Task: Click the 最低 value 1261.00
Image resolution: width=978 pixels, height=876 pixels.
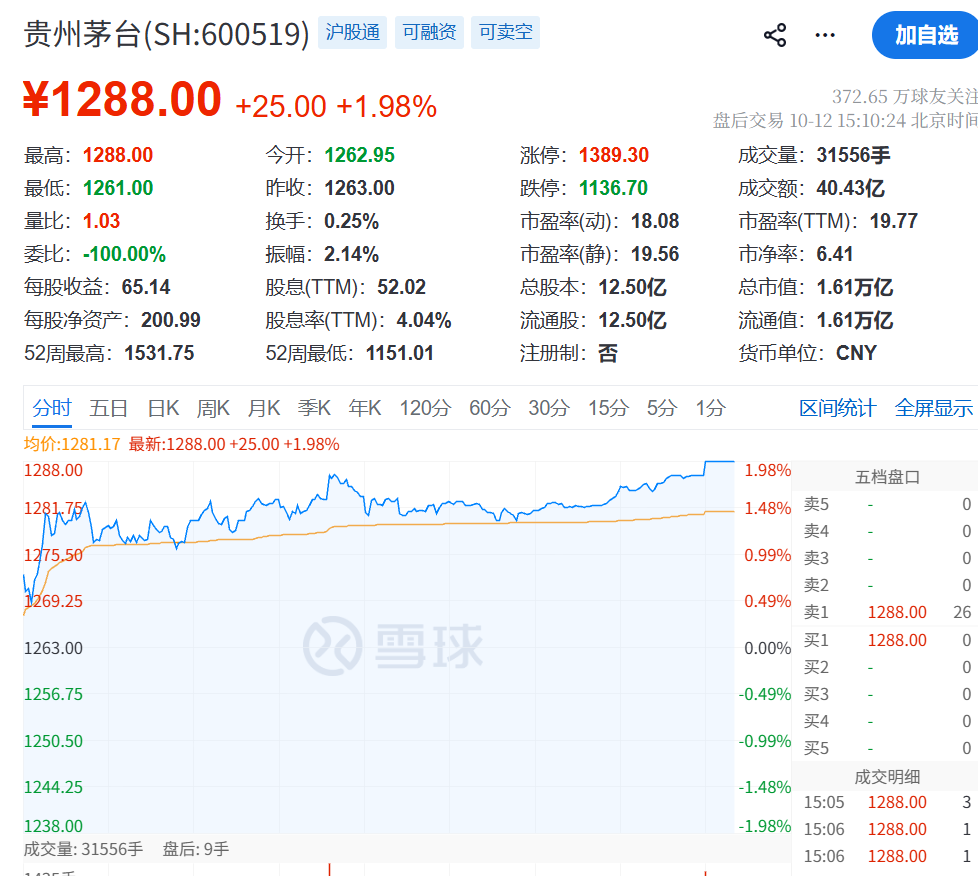Action: pos(118,188)
